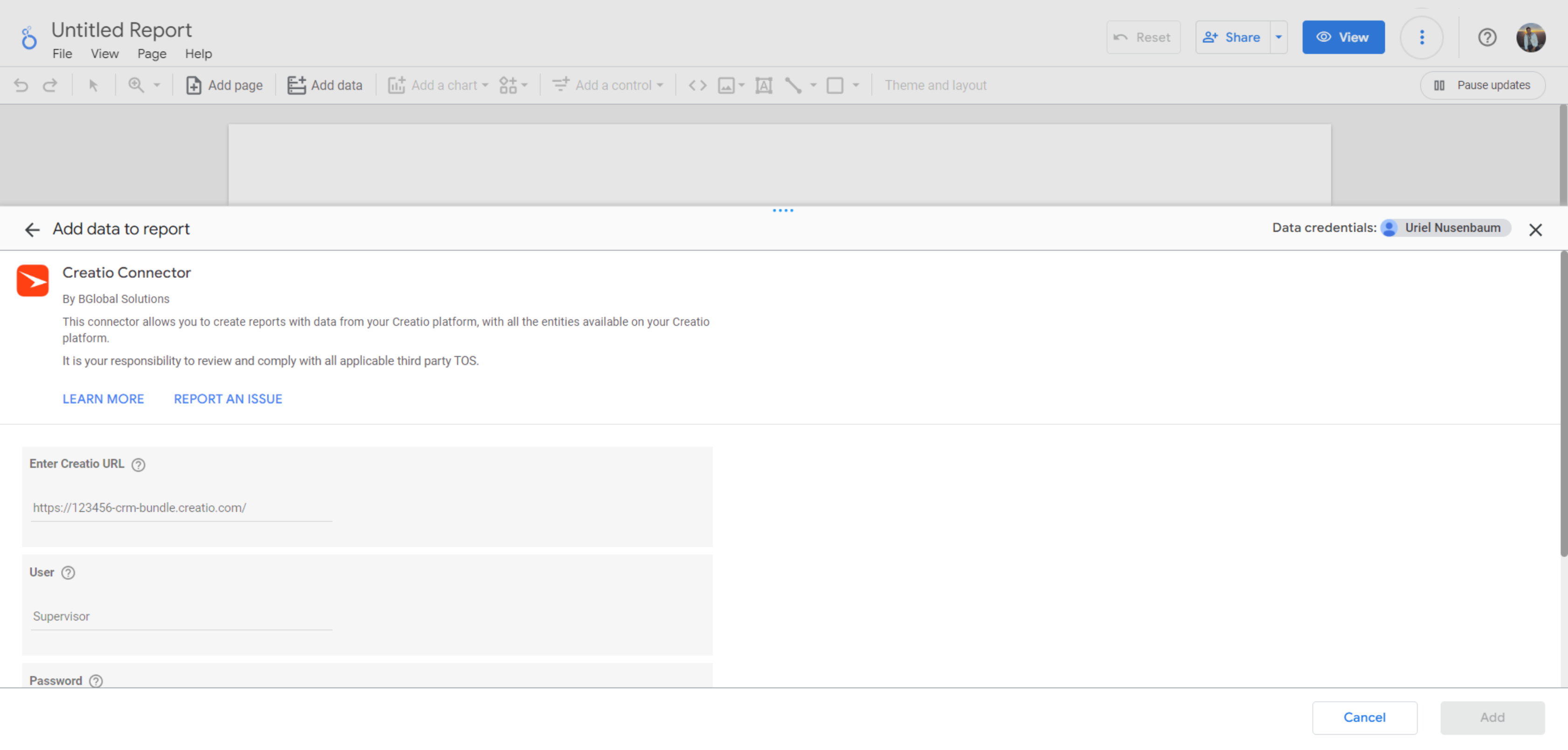Screen dimensions: 1568x750
Task: Click the blue View button
Action: (1343, 37)
